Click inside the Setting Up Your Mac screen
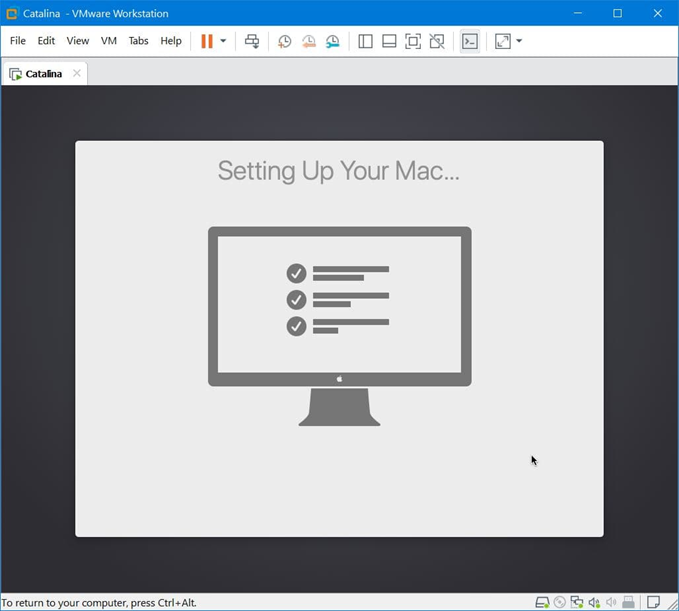 point(339,339)
